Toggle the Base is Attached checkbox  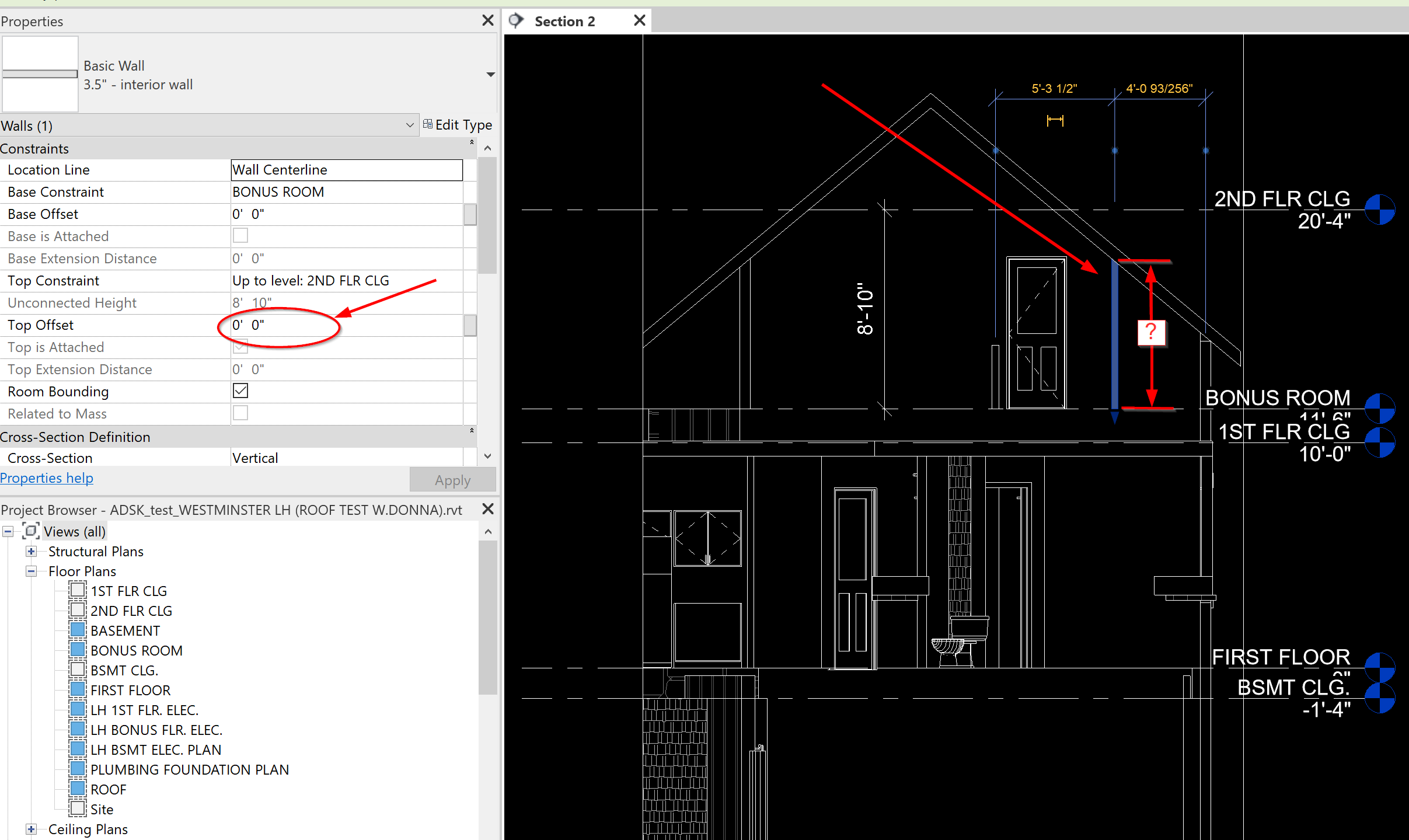pyautogui.click(x=240, y=235)
